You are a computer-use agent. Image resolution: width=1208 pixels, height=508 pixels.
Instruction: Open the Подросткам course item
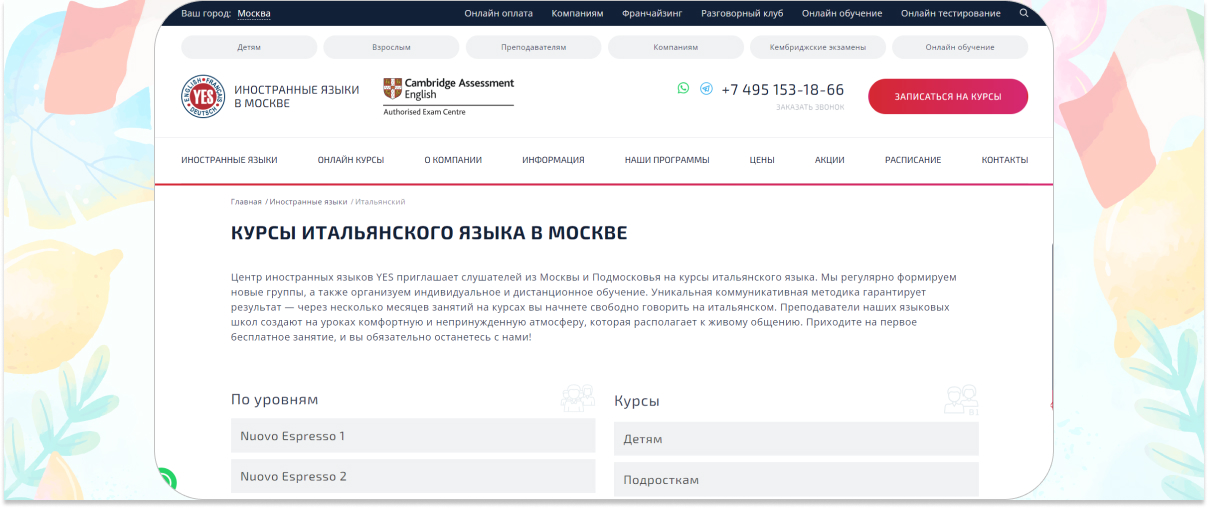795,480
